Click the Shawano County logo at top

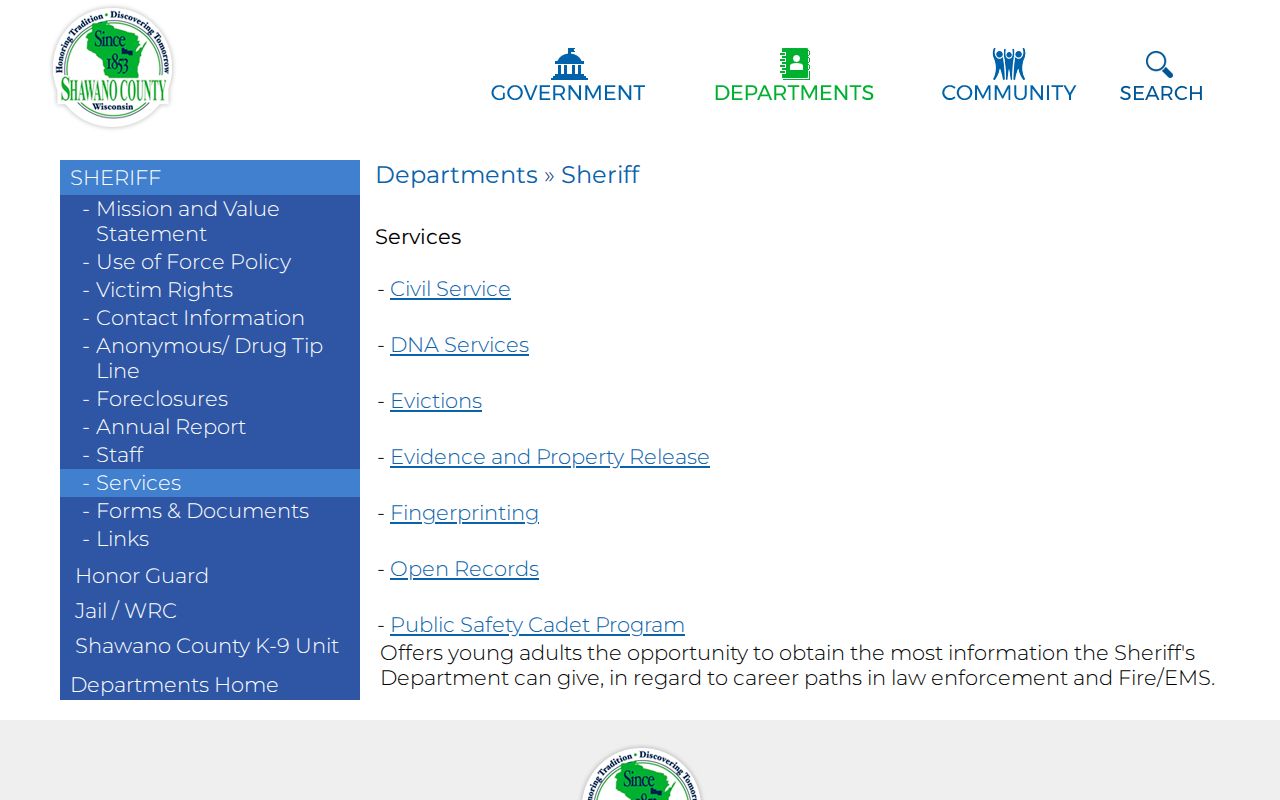tap(113, 67)
